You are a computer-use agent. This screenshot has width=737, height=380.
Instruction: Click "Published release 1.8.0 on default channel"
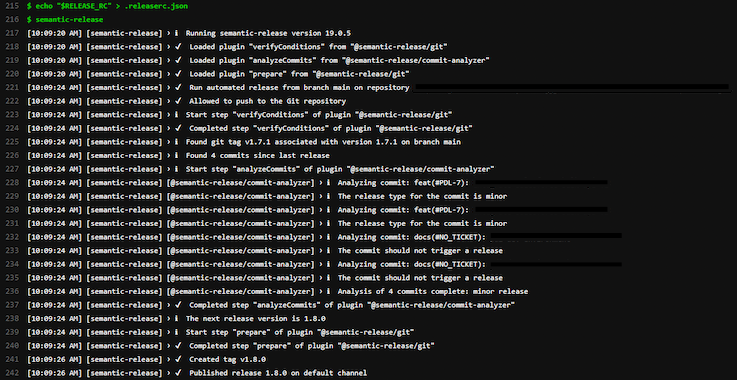pos(278,372)
